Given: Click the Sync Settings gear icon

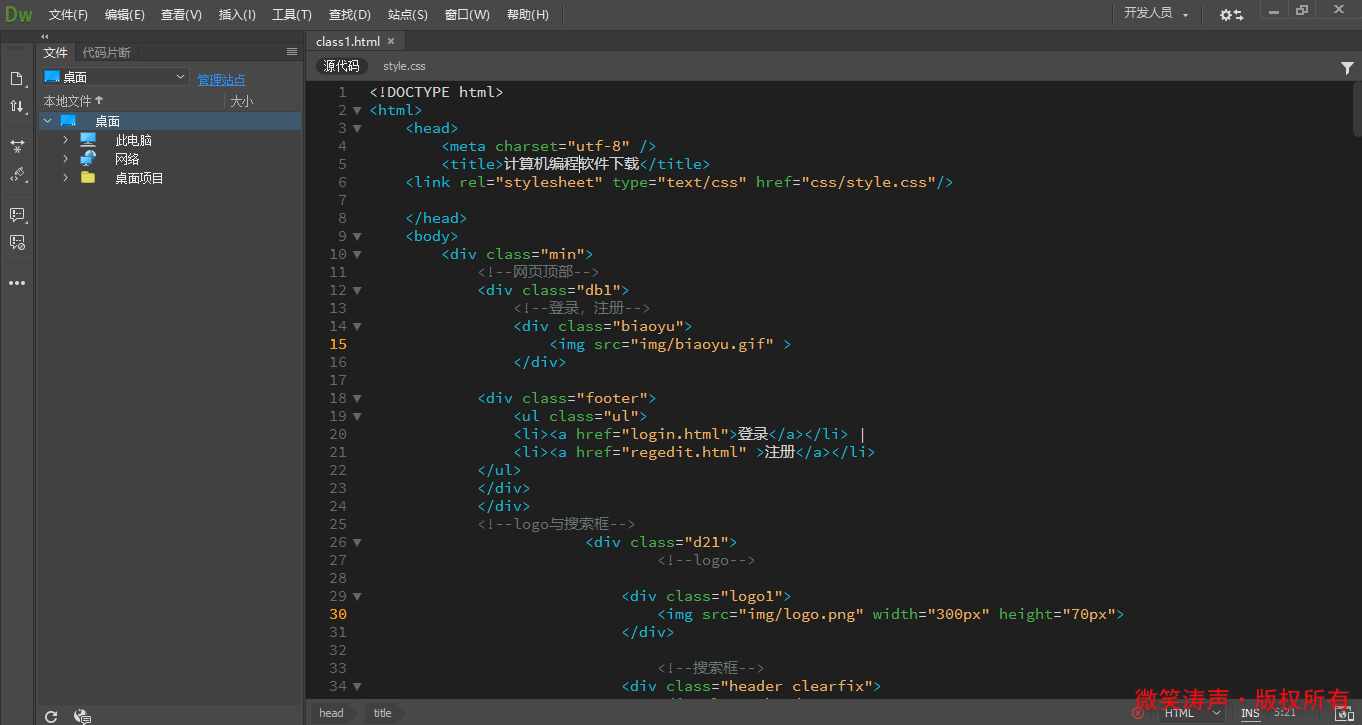Looking at the screenshot, I should tap(1231, 14).
